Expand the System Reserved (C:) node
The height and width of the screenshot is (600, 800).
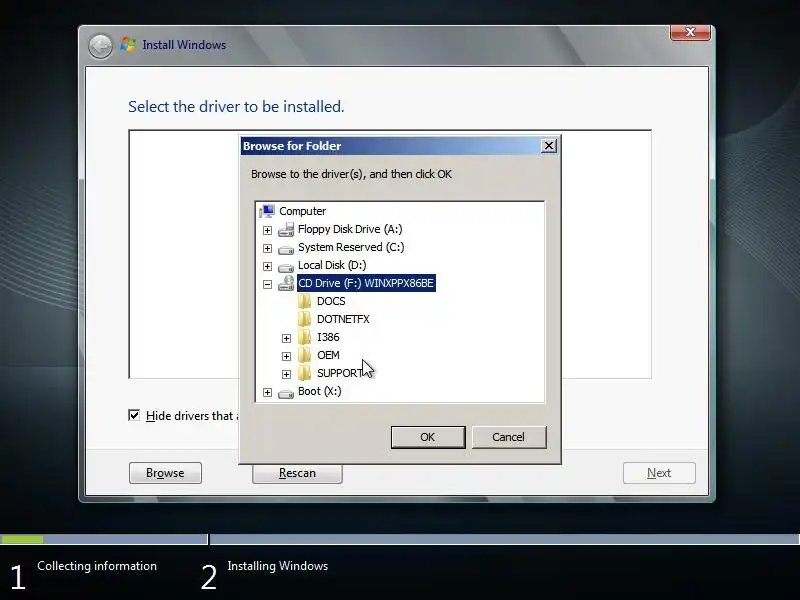267,248
